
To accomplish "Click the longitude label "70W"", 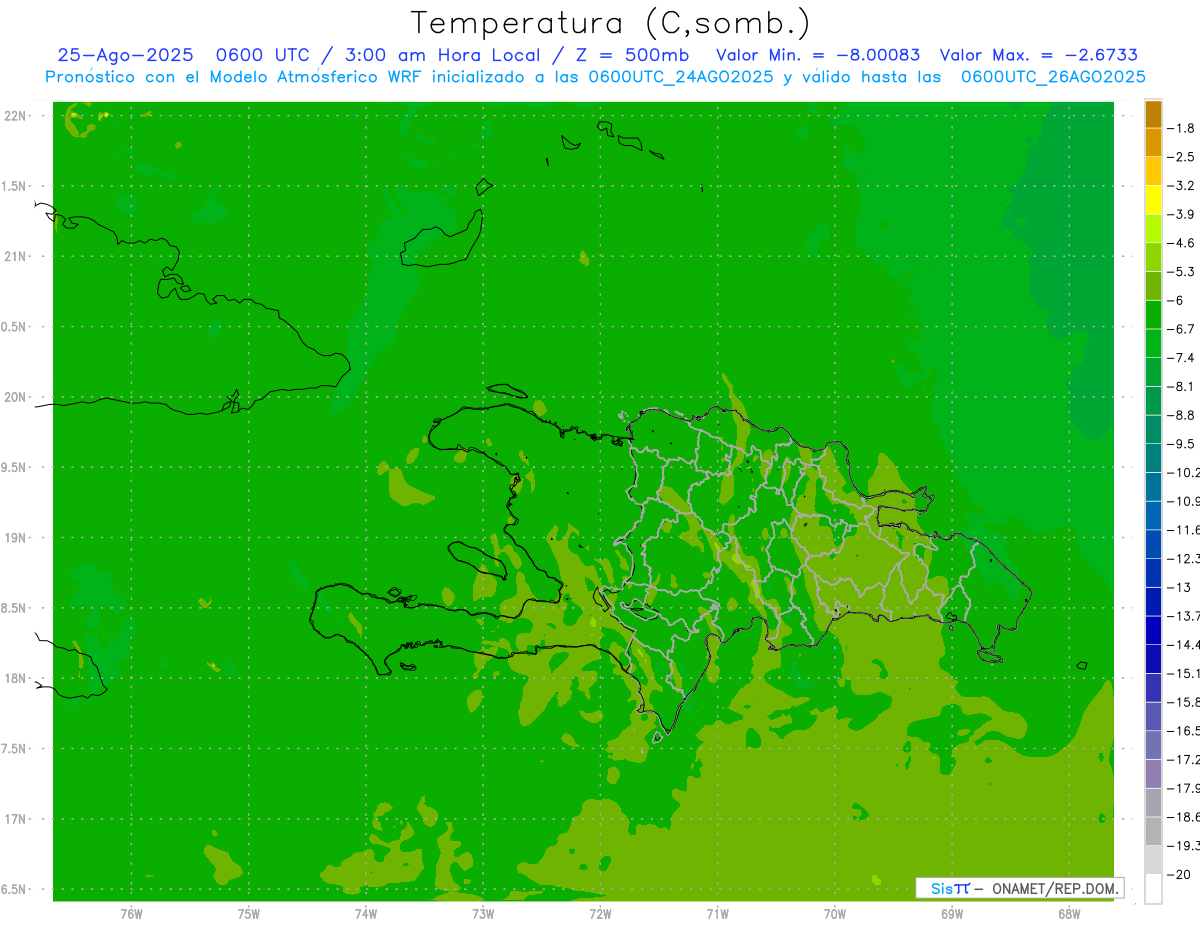I will tap(835, 914).
